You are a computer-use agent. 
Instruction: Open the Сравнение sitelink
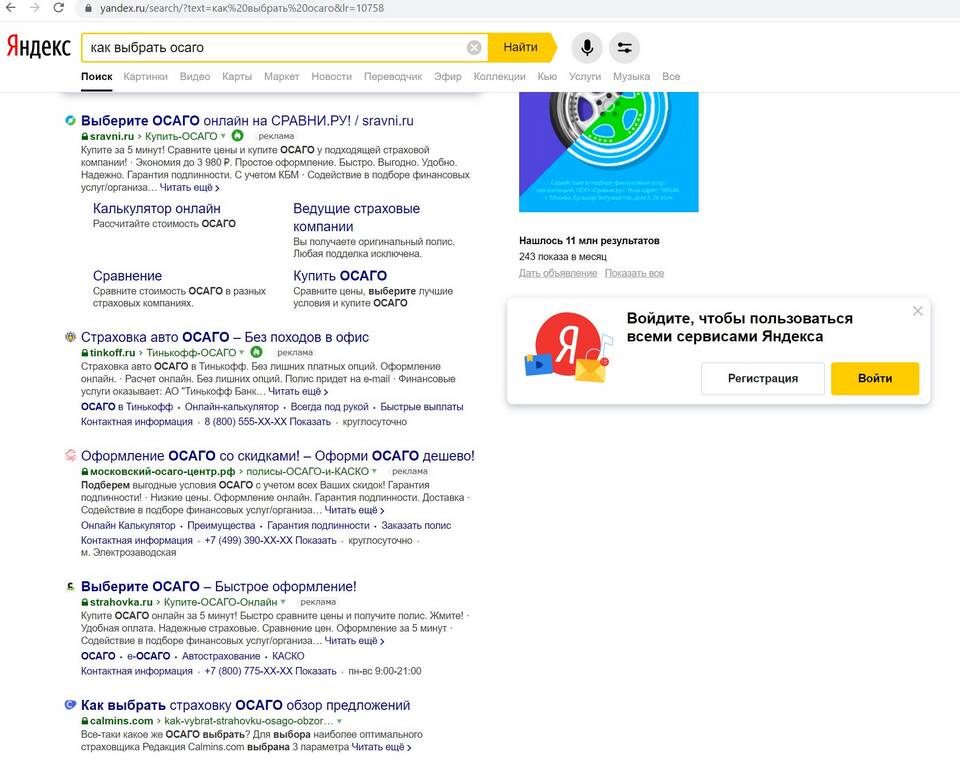[x=127, y=276]
